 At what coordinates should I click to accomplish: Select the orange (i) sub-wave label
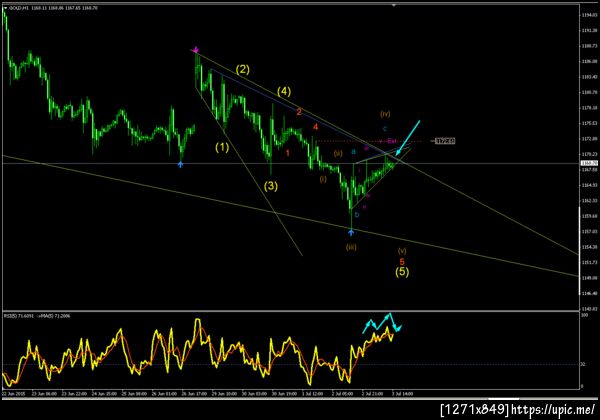tap(323, 179)
